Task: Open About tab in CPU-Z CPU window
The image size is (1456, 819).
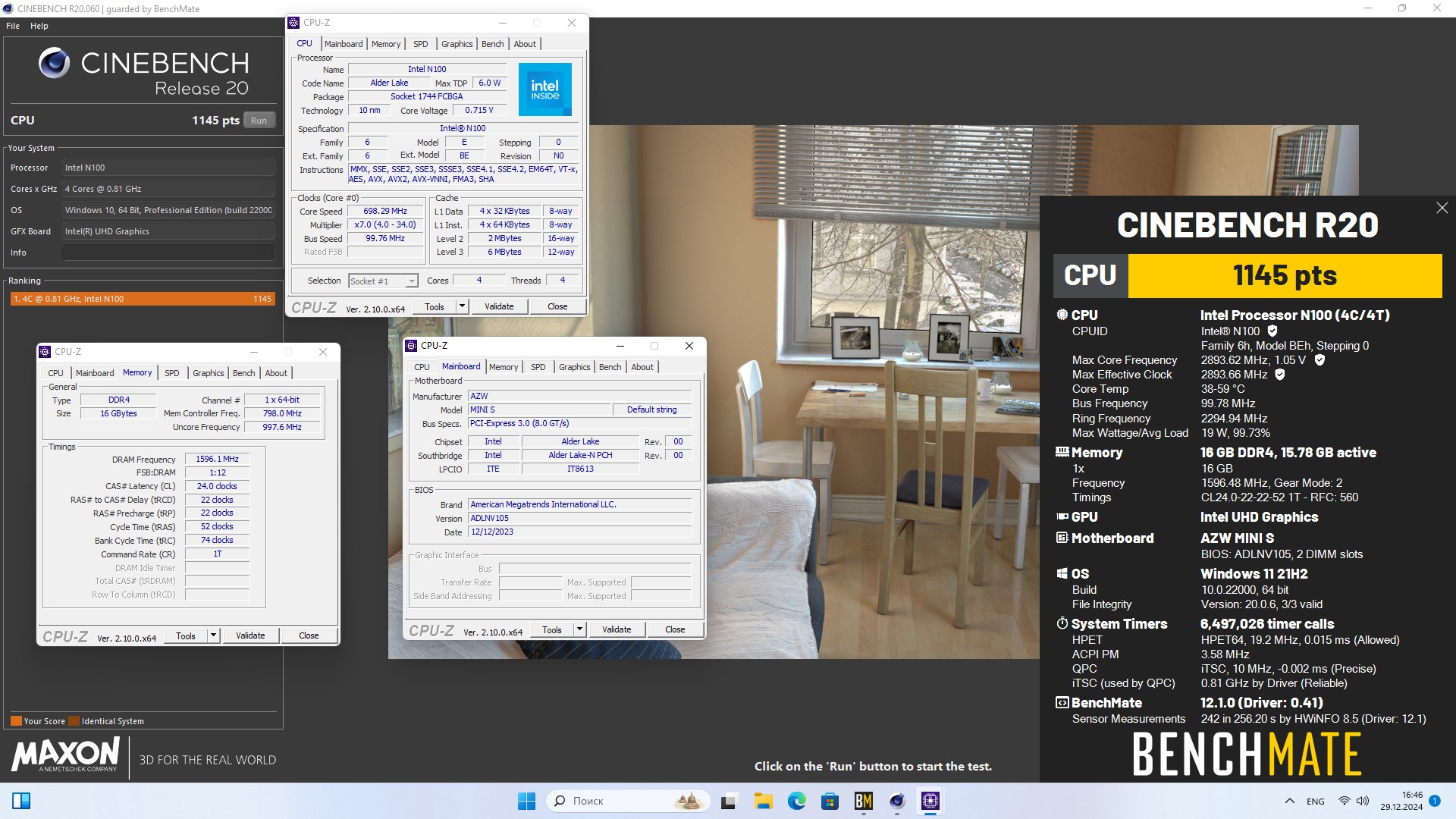Action: [x=525, y=44]
